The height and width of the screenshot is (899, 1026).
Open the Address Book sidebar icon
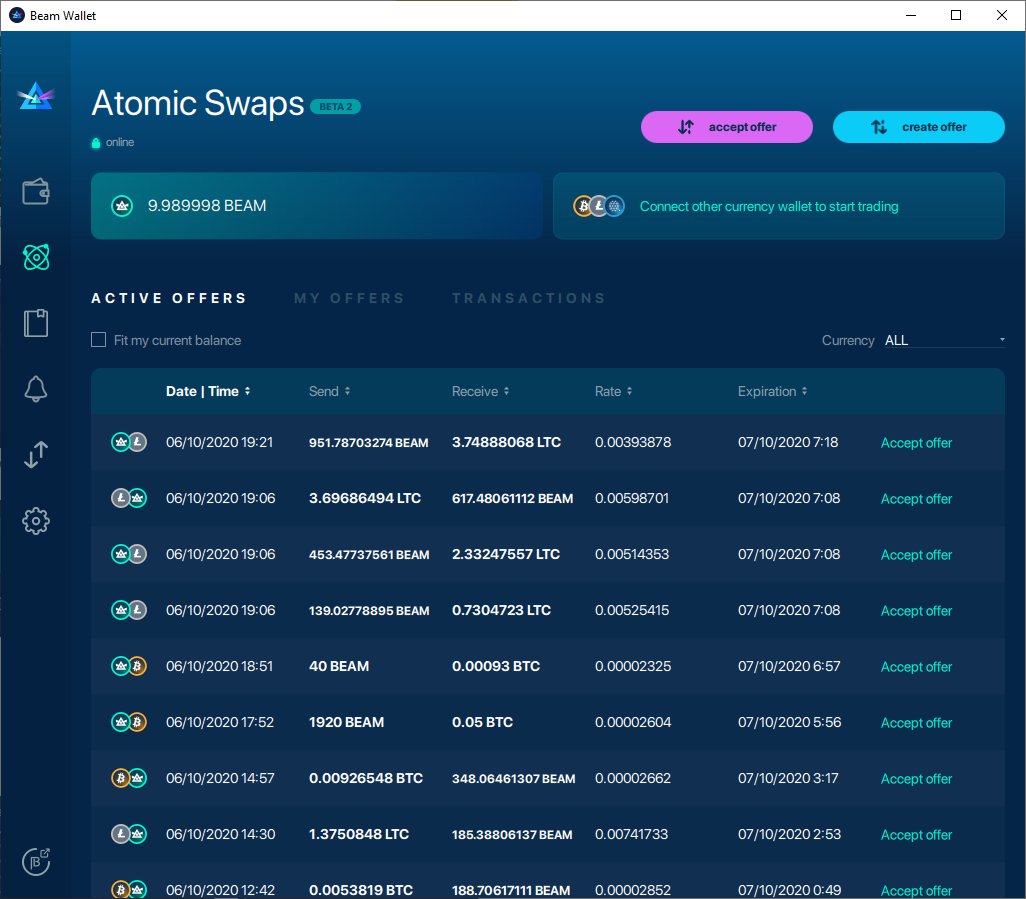coord(36,323)
